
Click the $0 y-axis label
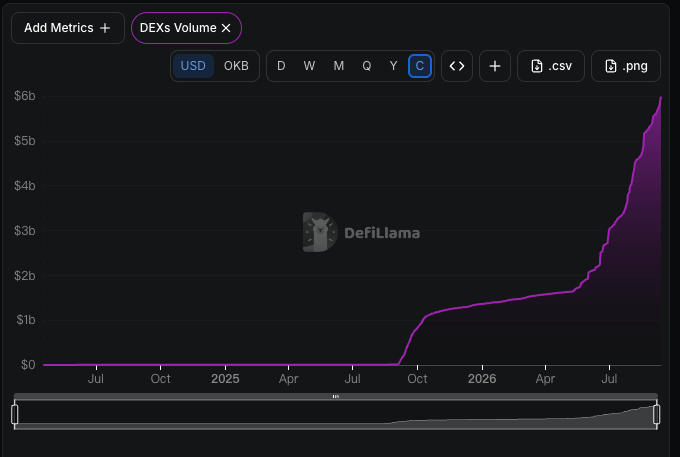[x=28, y=365]
